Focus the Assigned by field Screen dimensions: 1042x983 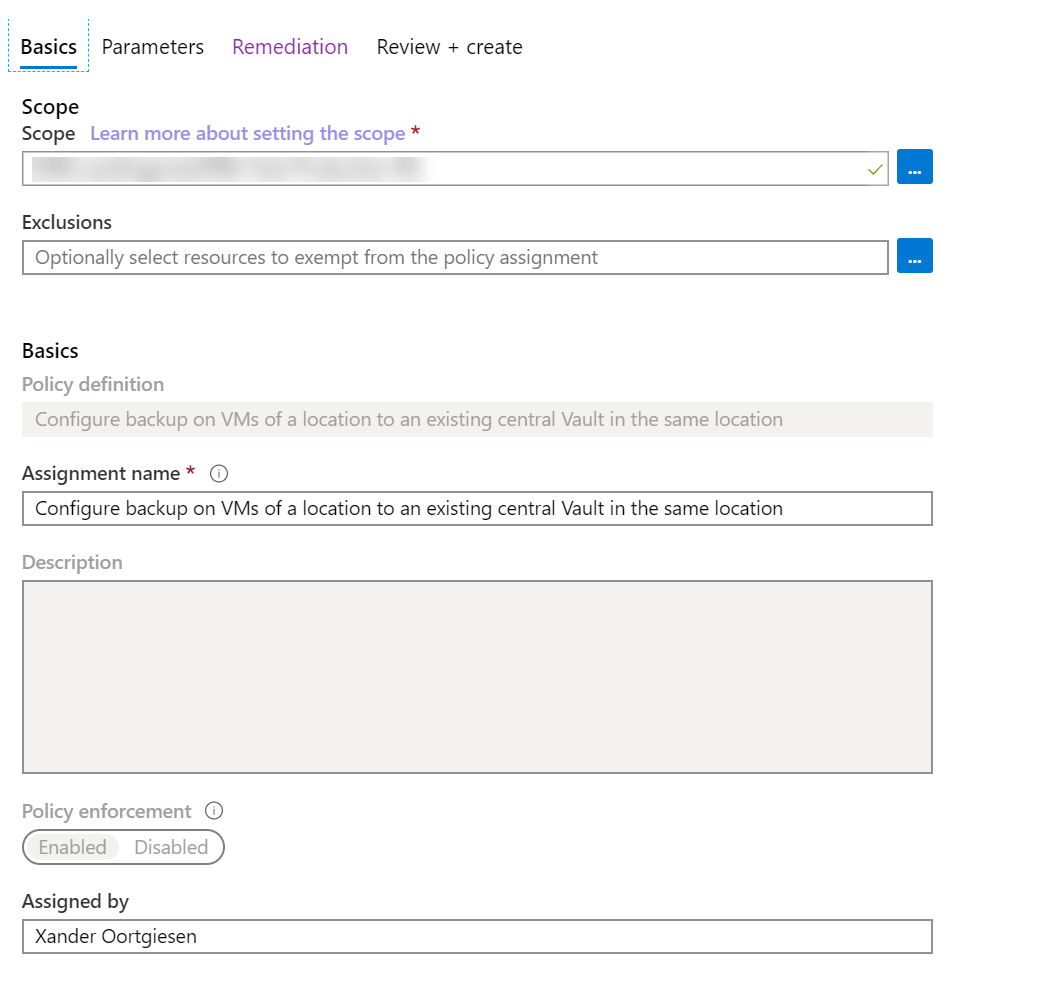coord(476,937)
